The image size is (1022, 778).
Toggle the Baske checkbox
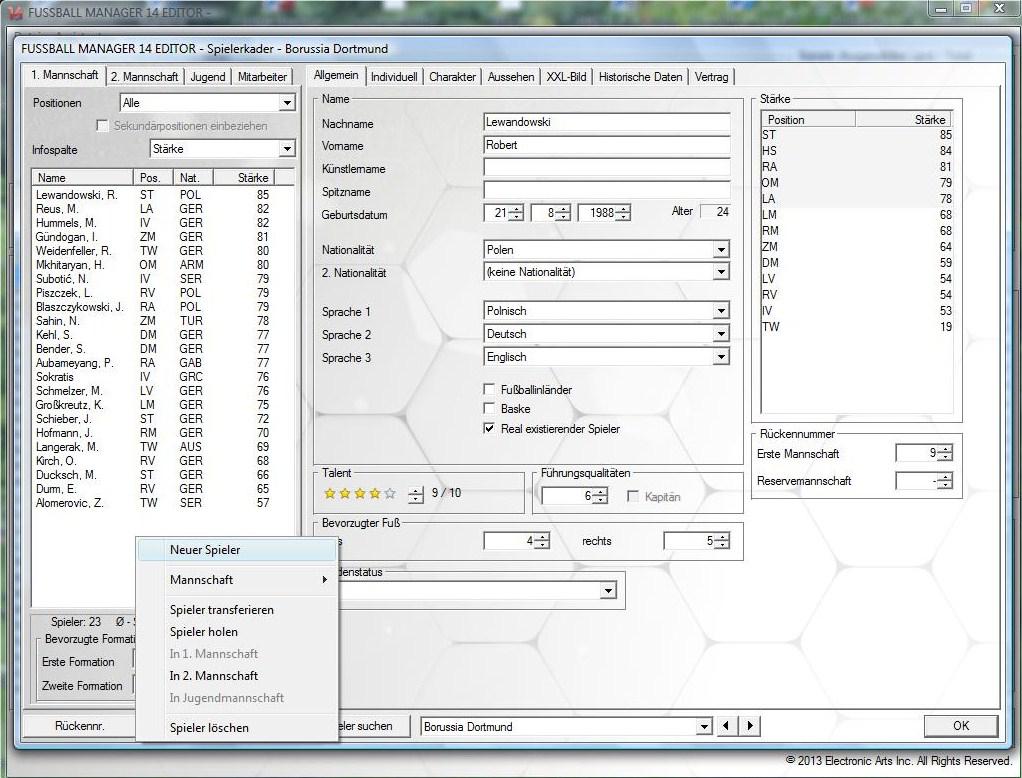coord(489,409)
